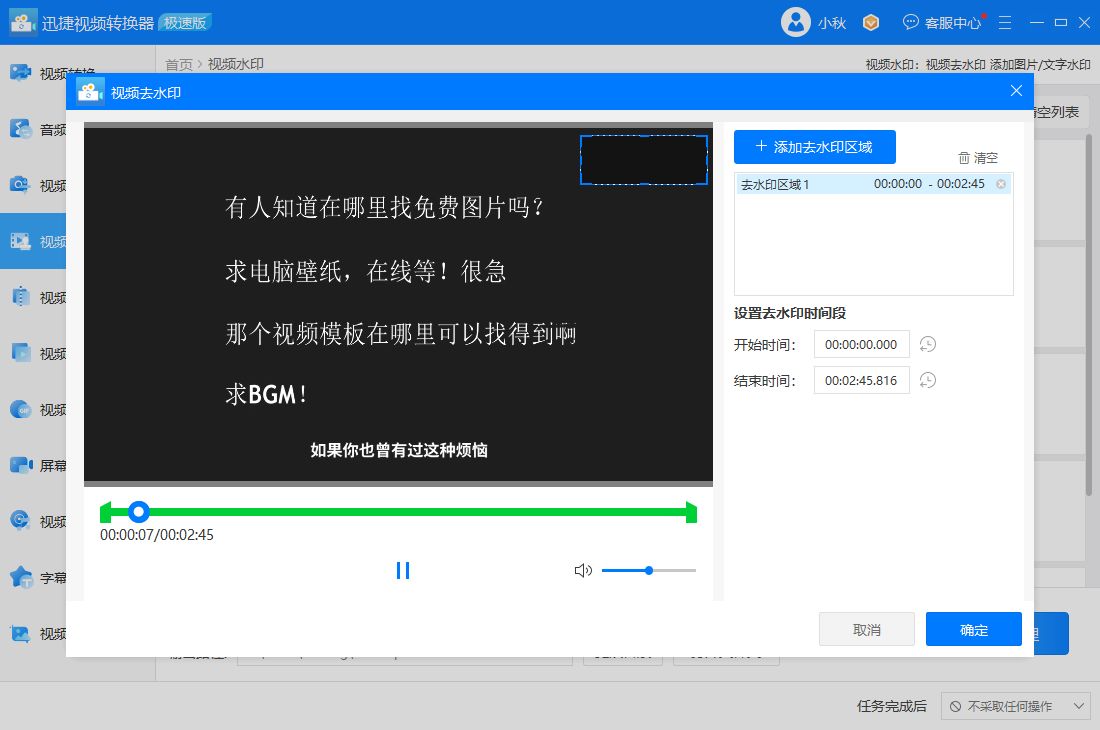
Task: Mute the video using the speaker icon
Action: tap(583, 570)
